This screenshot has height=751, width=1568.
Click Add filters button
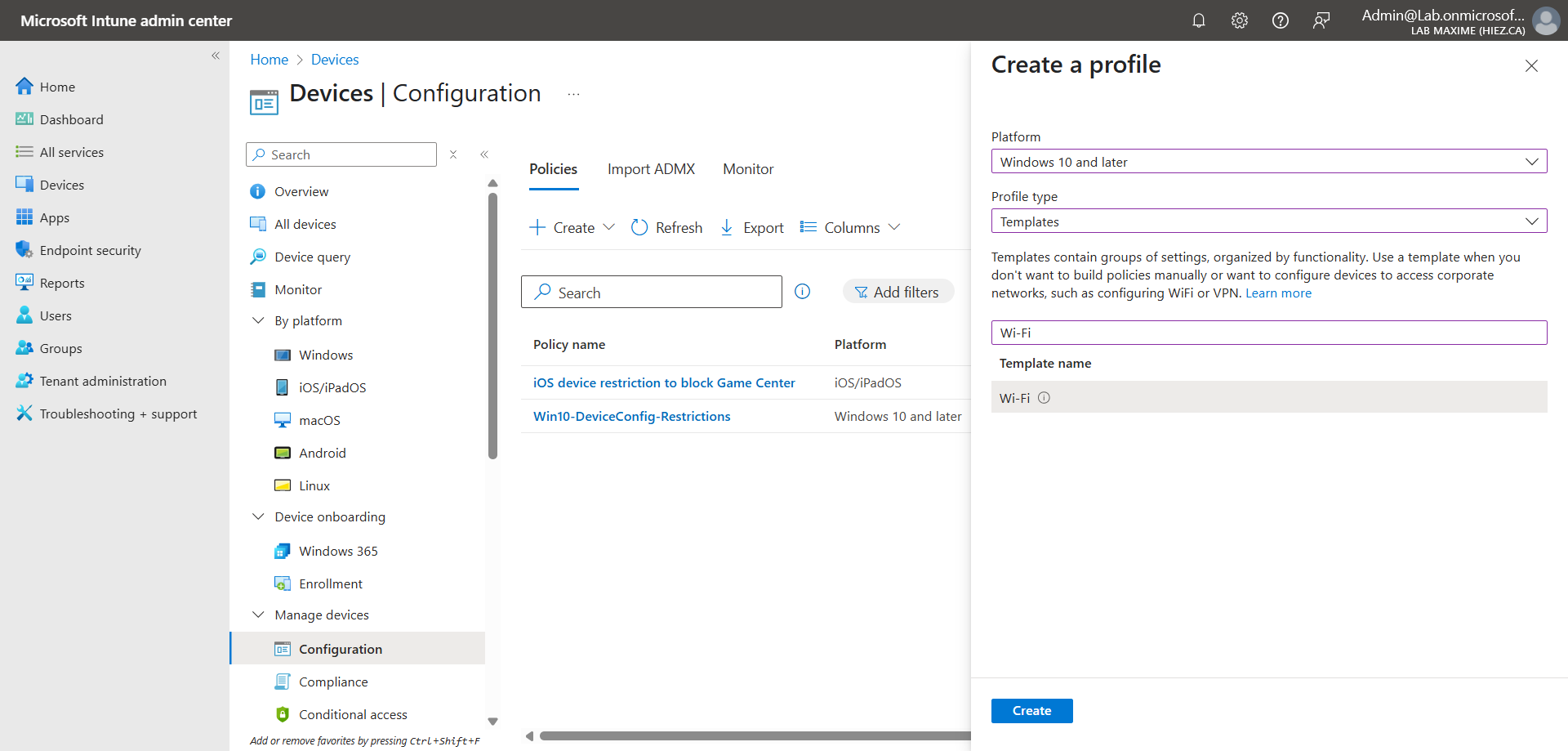pos(898,292)
